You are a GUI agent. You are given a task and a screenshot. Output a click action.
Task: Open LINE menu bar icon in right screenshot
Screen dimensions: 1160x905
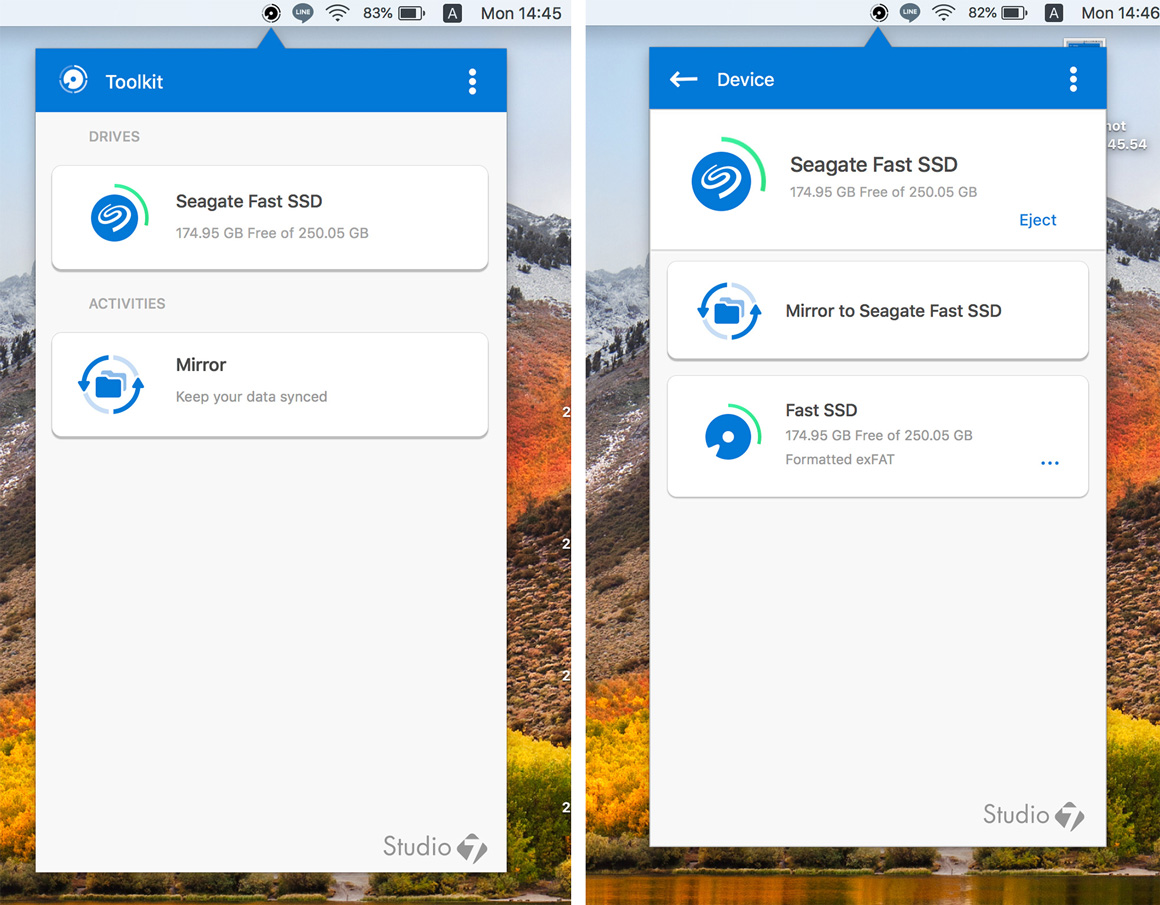pyautogui.click(x=910, y=13)
